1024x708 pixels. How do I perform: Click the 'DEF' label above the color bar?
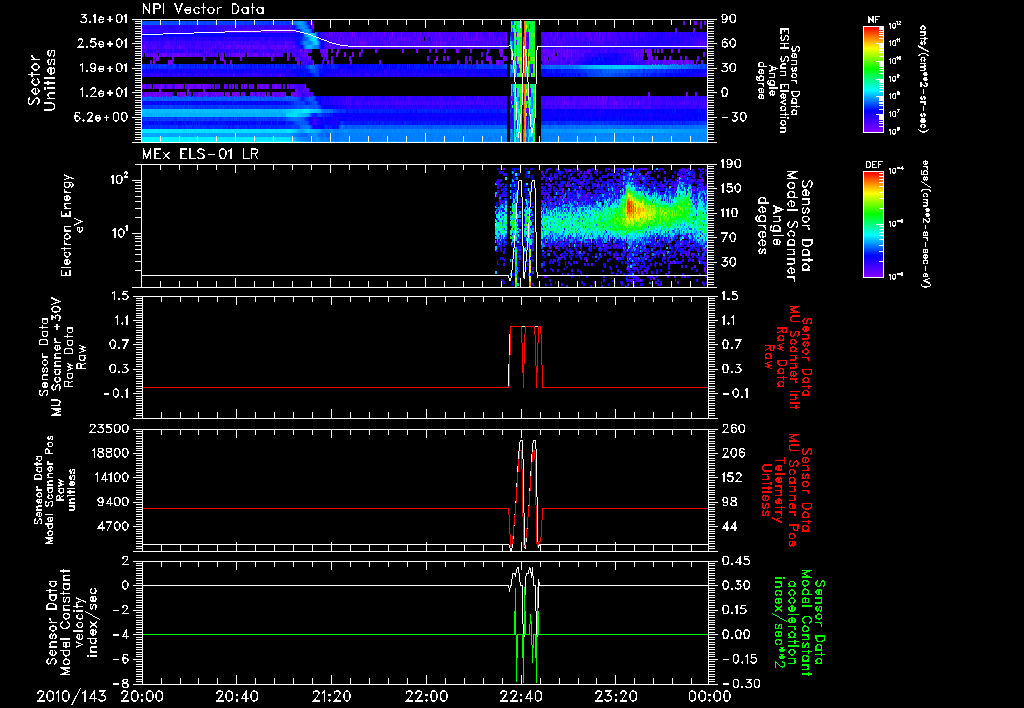(x=874, y=165)
